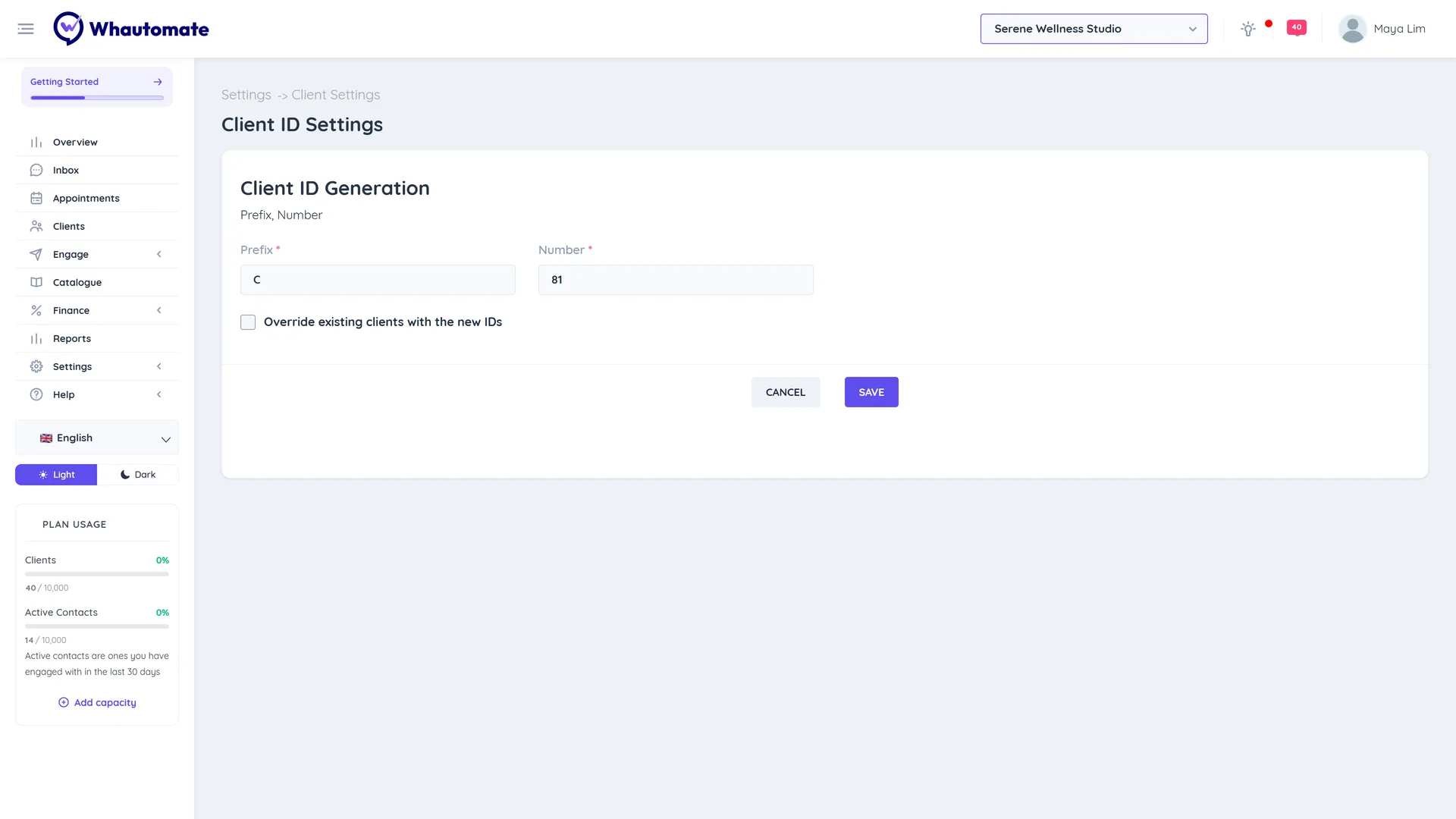1456x819 pixels.
Task: Click the Settings gear icon
Action: point(36,367)
